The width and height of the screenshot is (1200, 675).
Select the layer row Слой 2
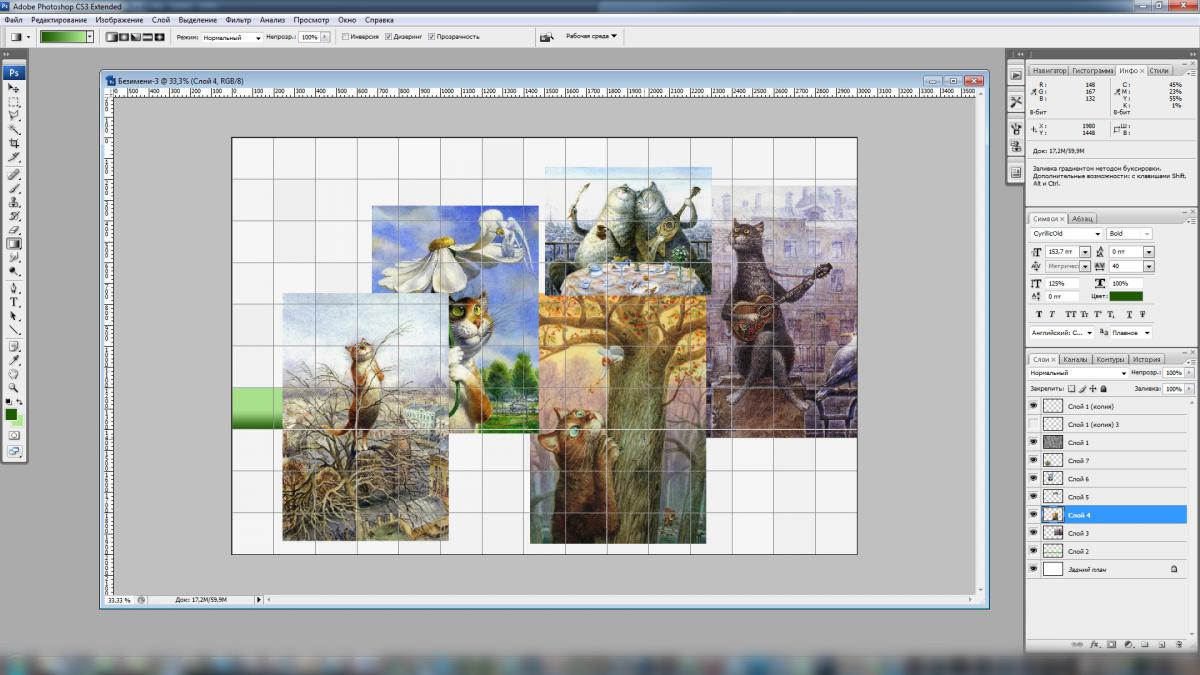click(1106, 550)
